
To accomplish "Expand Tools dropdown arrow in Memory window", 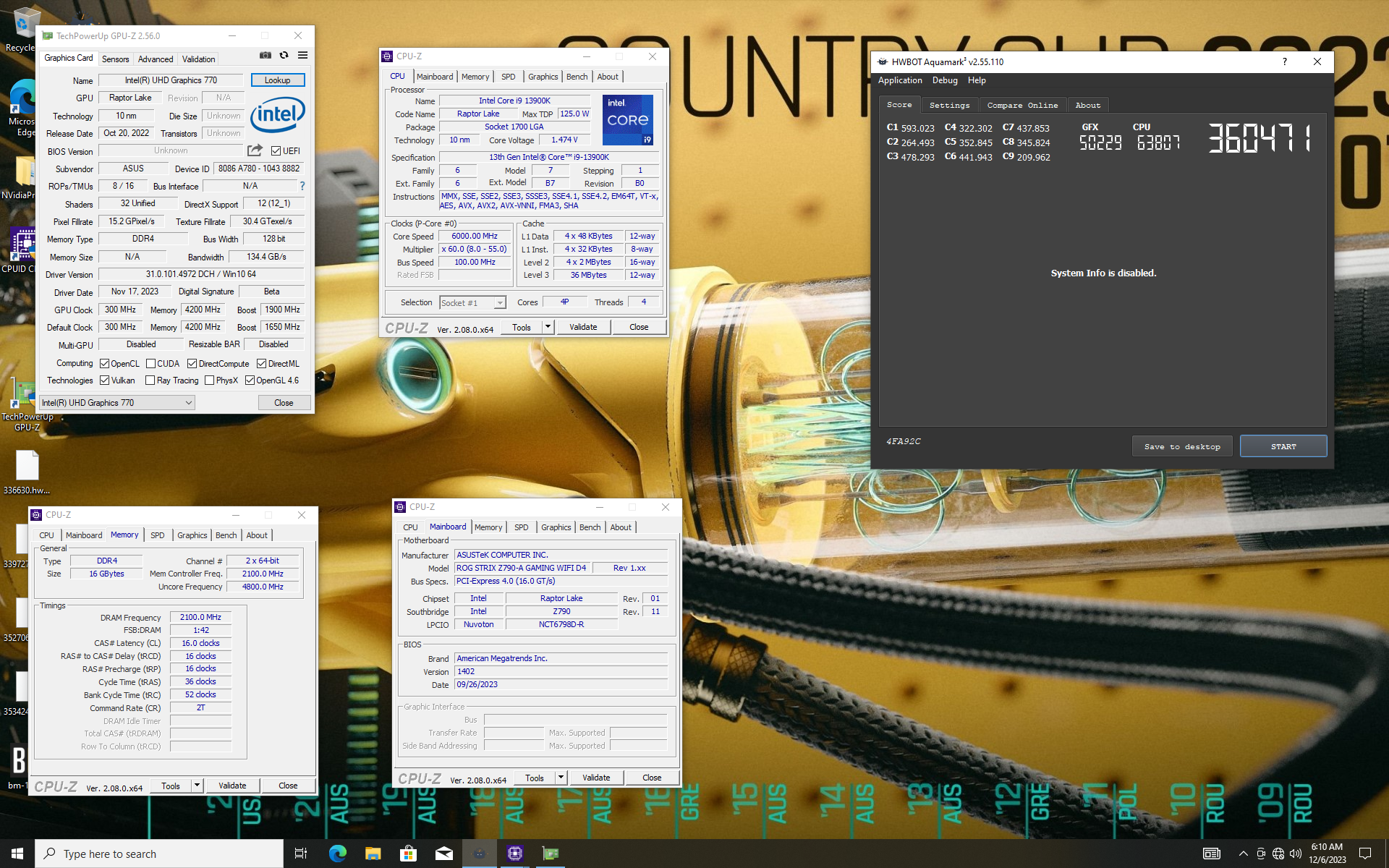I will 197,786.
